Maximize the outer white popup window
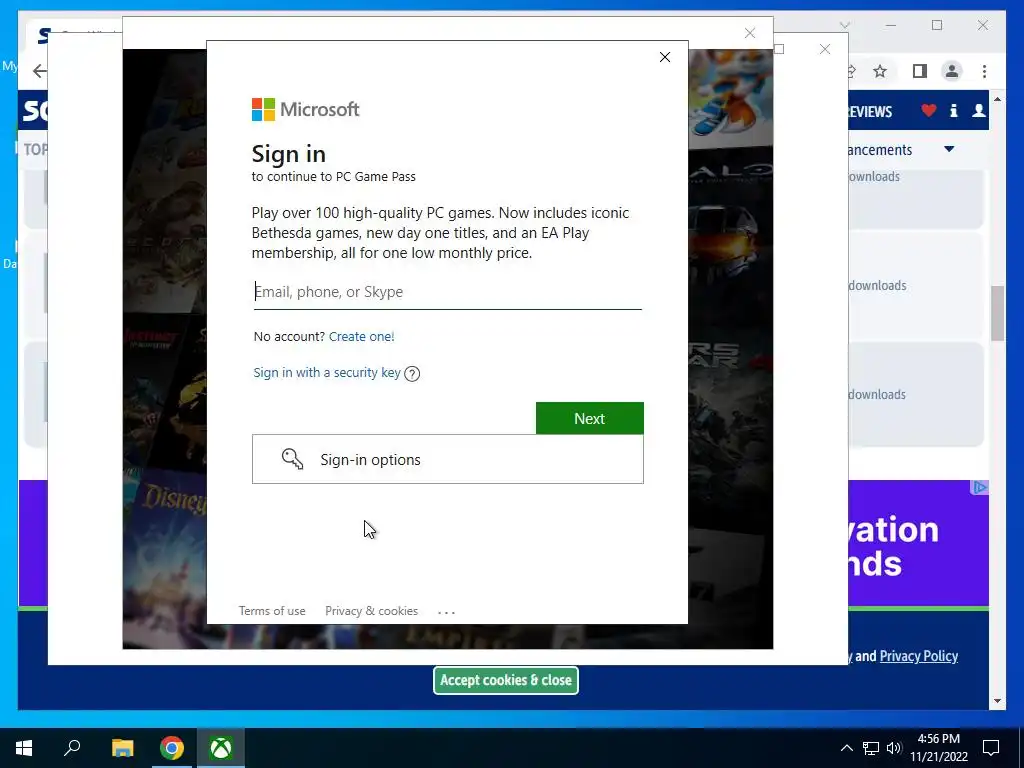Image resolution: width=1024 pixels, height=768 pixels. 778,49
